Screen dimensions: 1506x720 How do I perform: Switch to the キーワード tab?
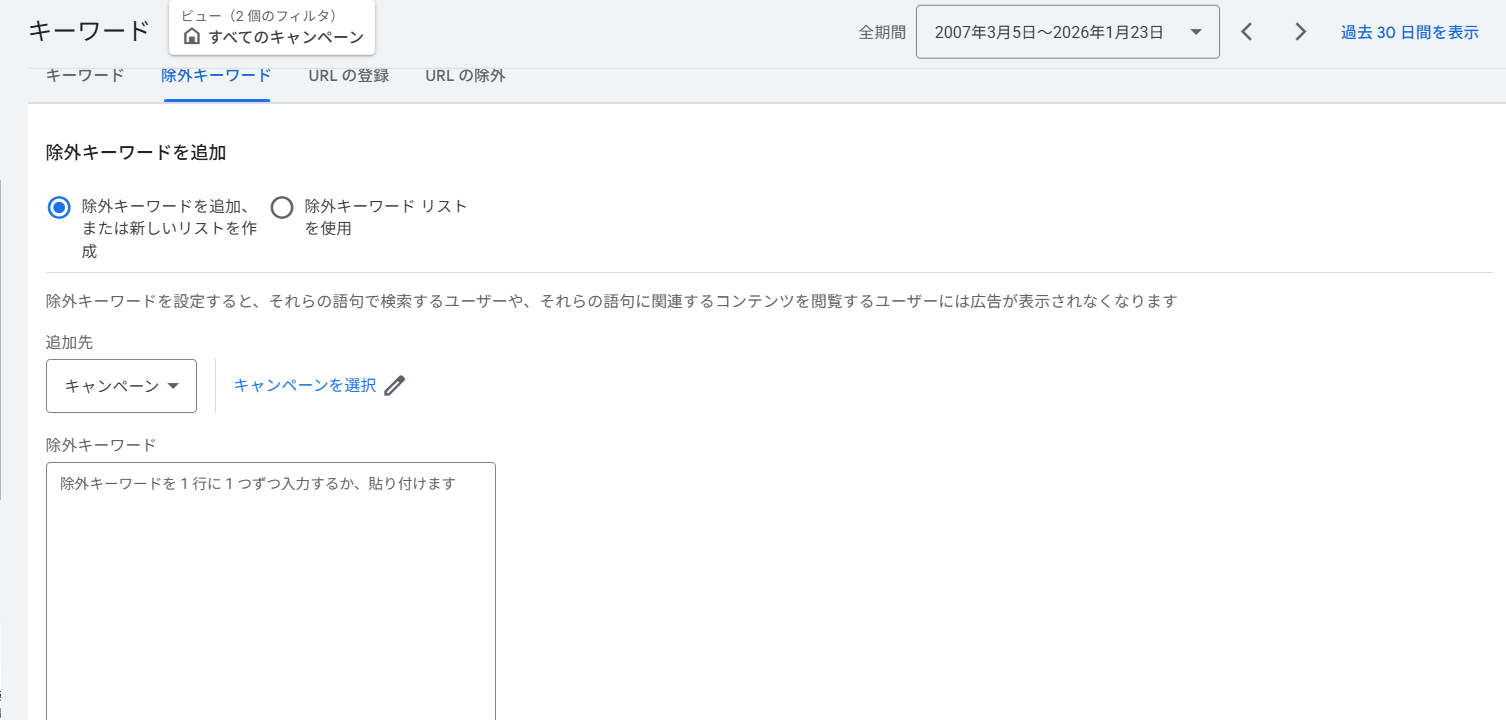85,76
